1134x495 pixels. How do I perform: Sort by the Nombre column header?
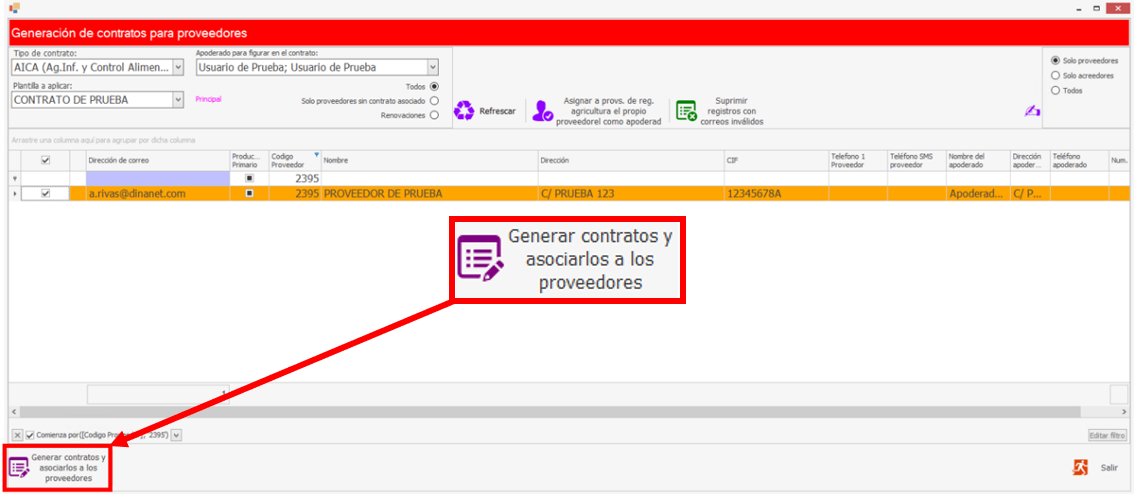point(427,160)
